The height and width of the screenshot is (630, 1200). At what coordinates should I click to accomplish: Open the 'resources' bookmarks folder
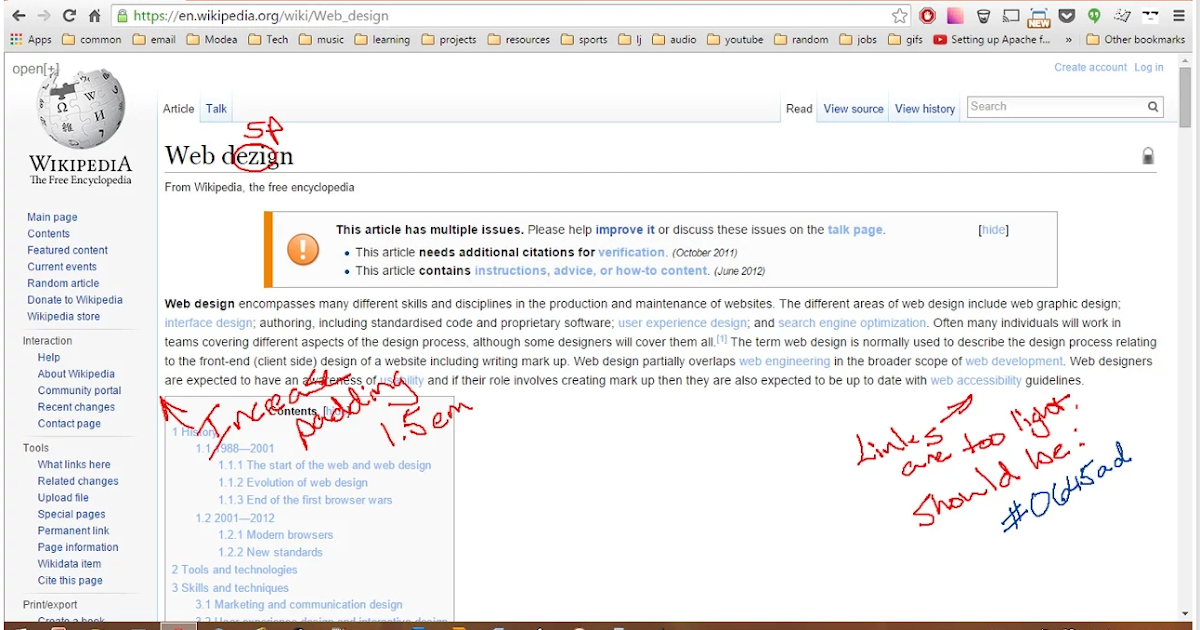(x=518, y=40)
